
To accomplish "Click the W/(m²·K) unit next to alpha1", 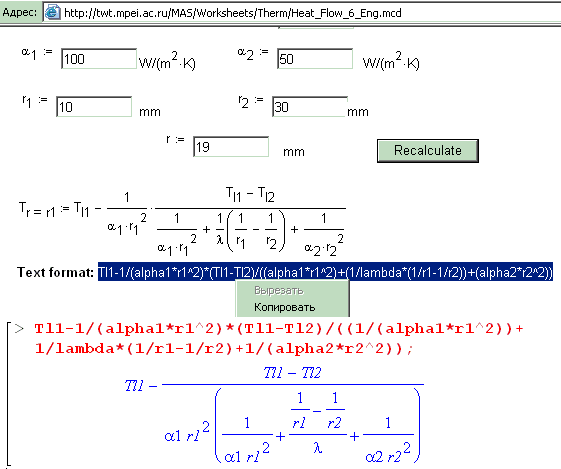I will pyautogui.click(x=167, y=61).
